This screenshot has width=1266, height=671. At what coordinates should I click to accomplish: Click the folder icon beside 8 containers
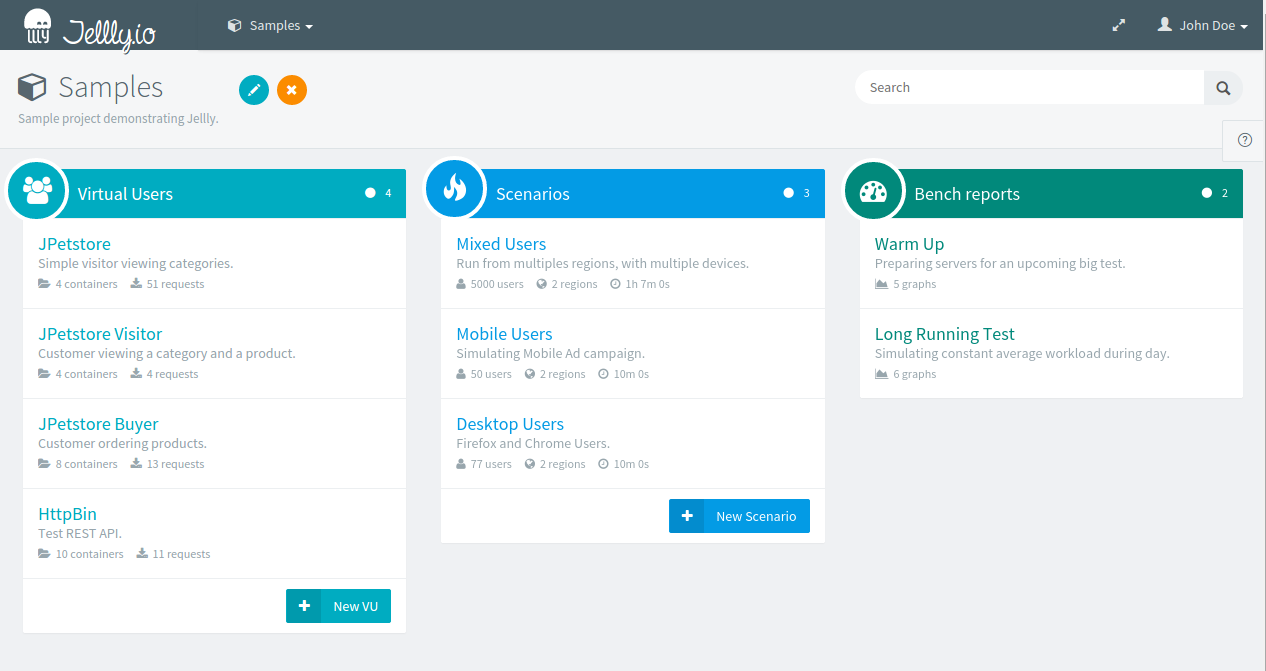click(44, 464)
